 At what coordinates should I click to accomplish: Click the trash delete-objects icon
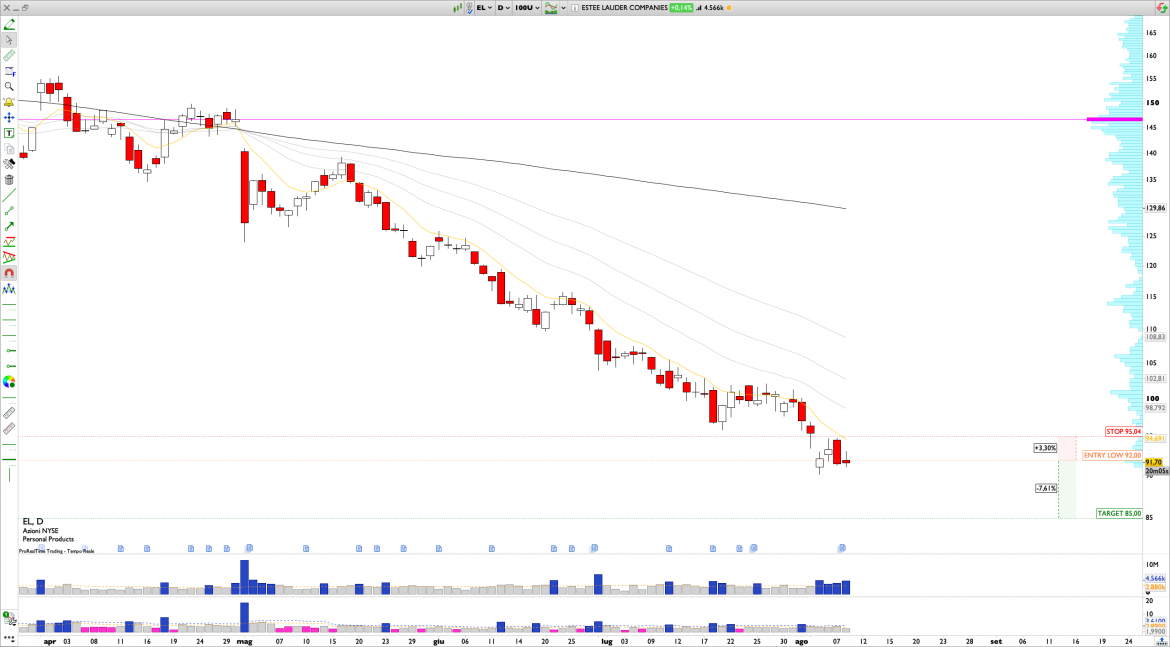9,180
